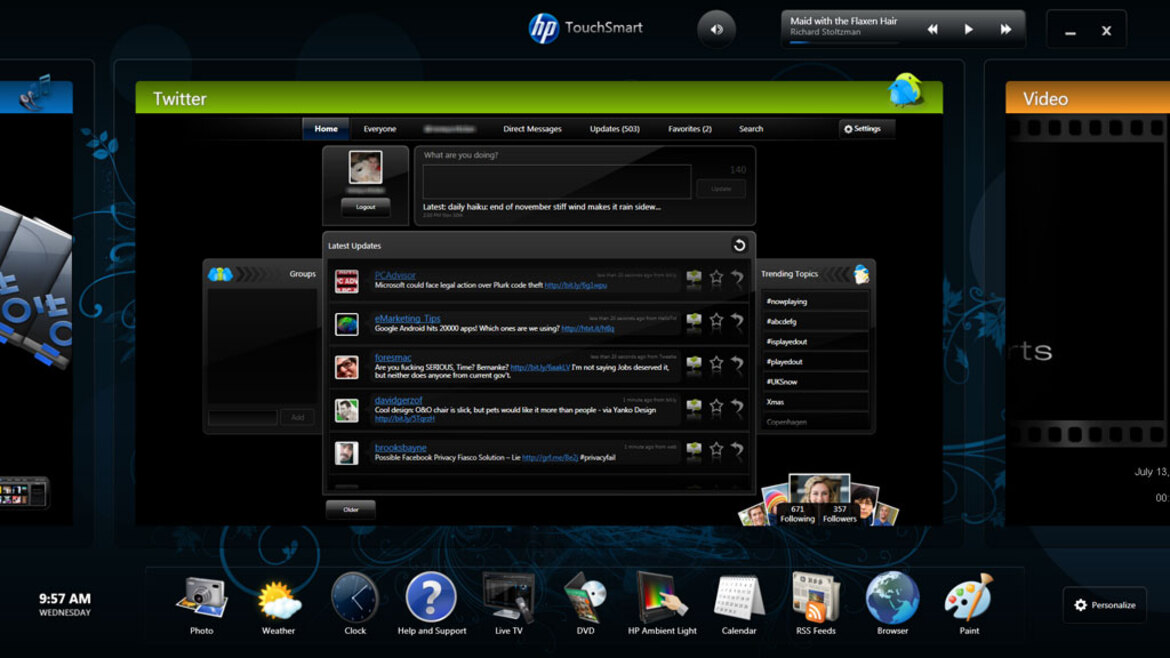This screenshot has width=1170, height=658.
Task: Switch to the Home tab
Action: click(x=325, y=129)
